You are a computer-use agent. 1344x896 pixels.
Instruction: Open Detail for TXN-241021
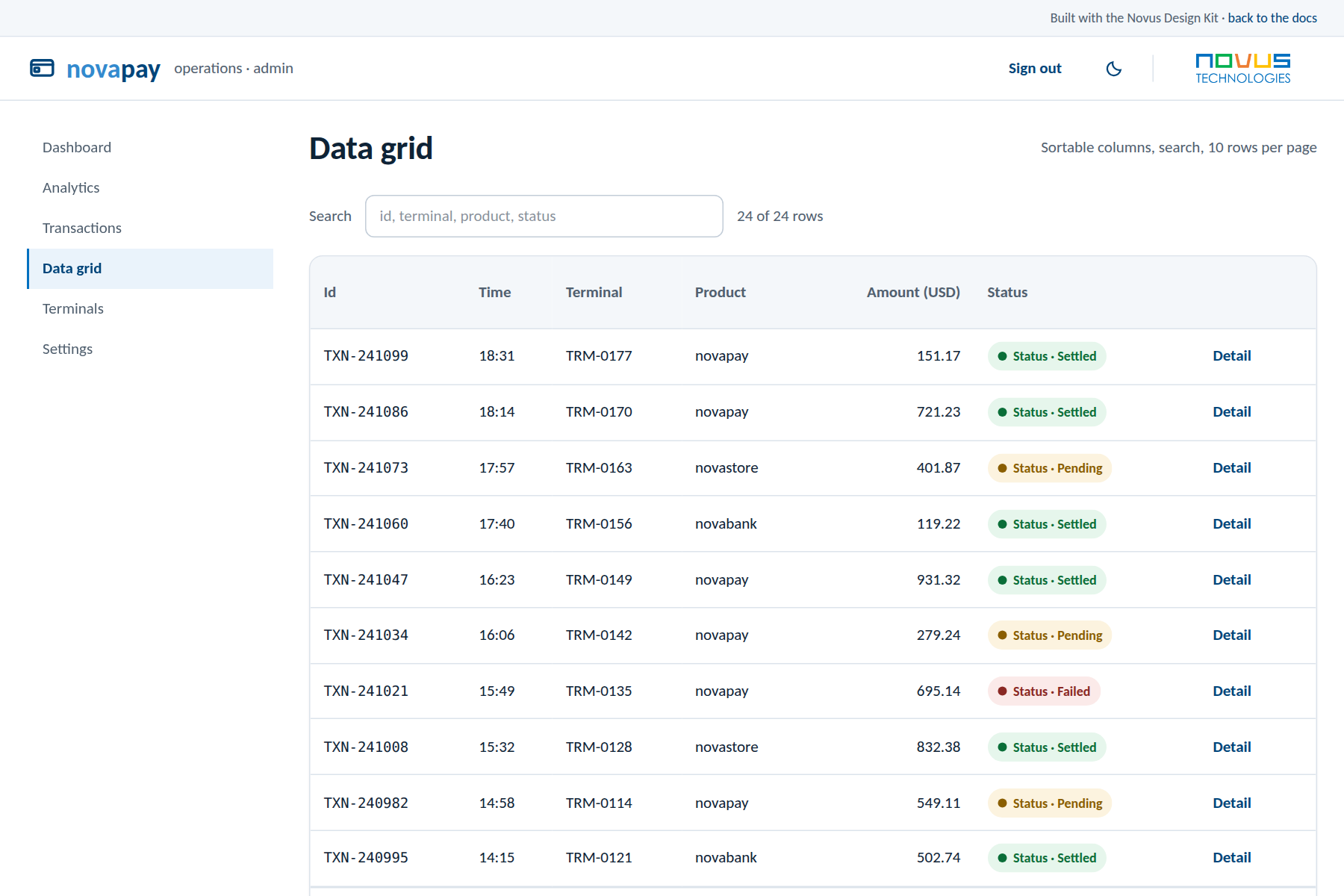[x=1231, y=691]
